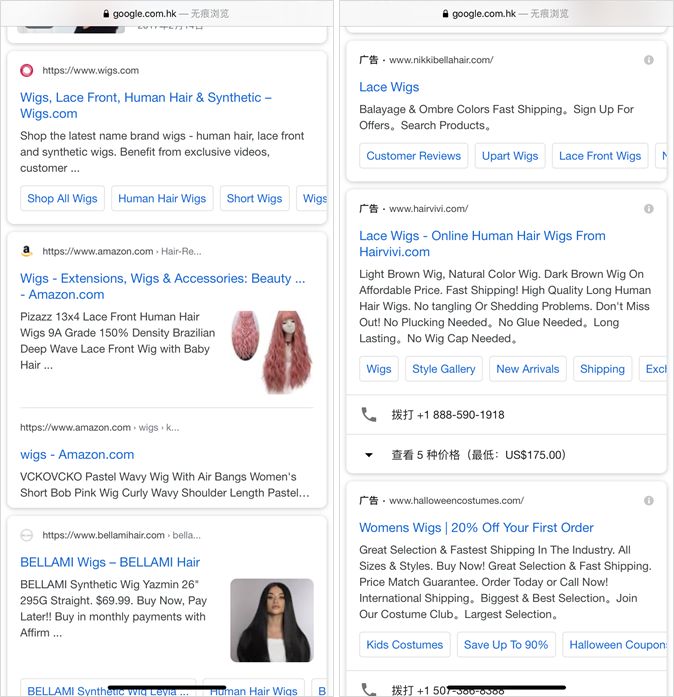Click amazon.com Hair-Re breadcrumb URL
Viewport: 674px width, 697px height.
(122, 251)
